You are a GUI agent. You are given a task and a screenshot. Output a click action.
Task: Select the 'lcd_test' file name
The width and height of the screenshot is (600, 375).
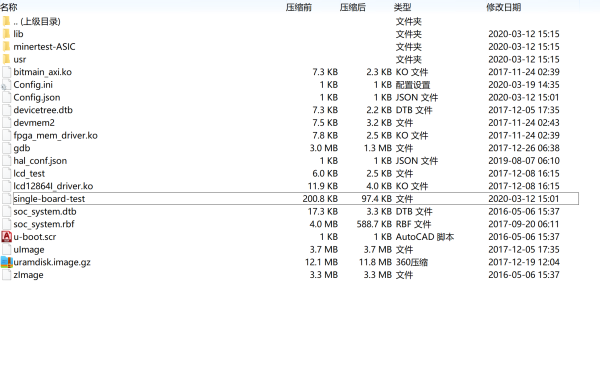(x=29, y=173)
